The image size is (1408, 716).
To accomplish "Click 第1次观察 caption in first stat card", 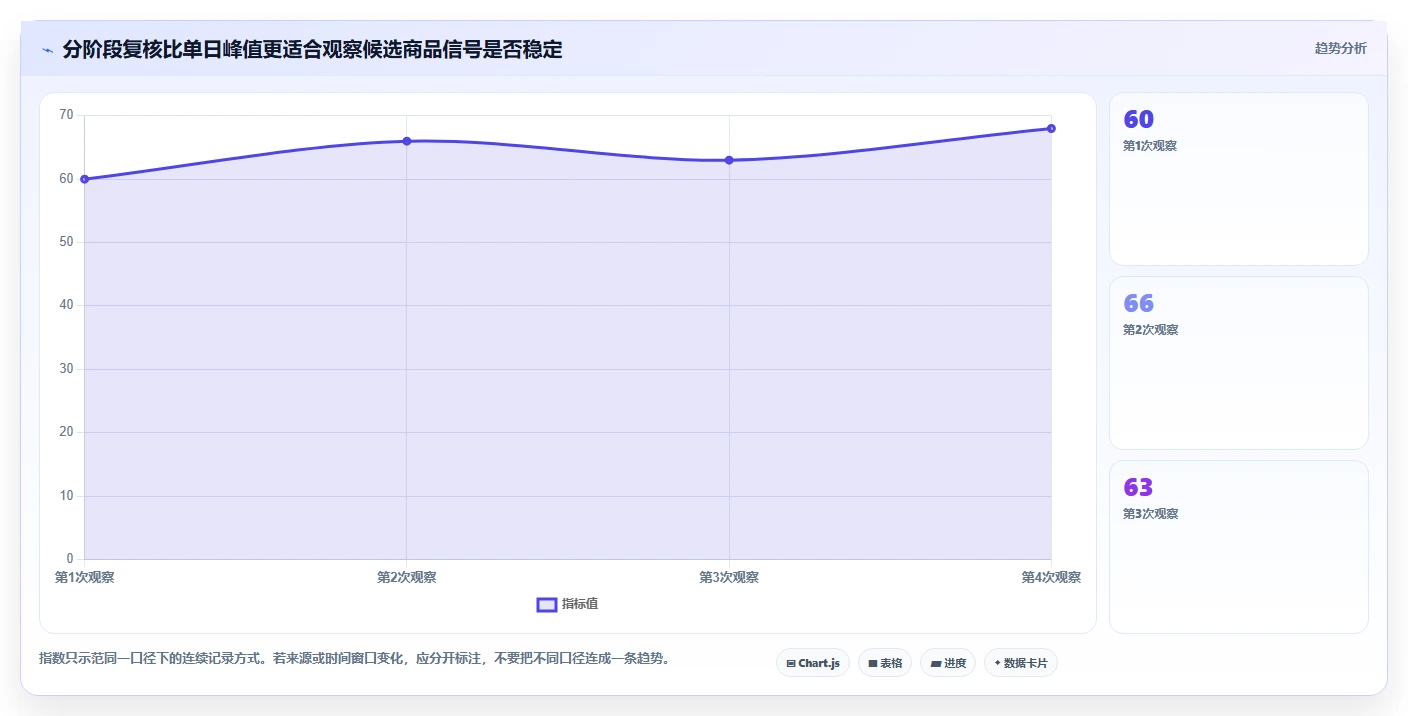I will pyautogui.click(x=1150, y=146).
